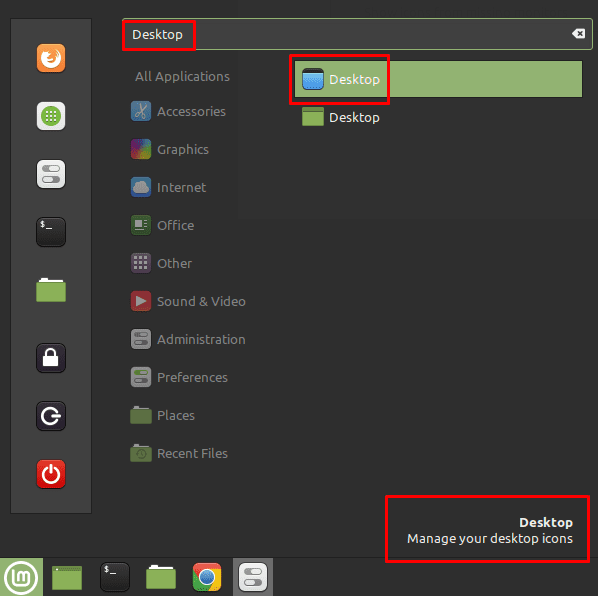598x596 pixels.
Task: Open the highlighted Desktop settings result
Action: [438, 79]
